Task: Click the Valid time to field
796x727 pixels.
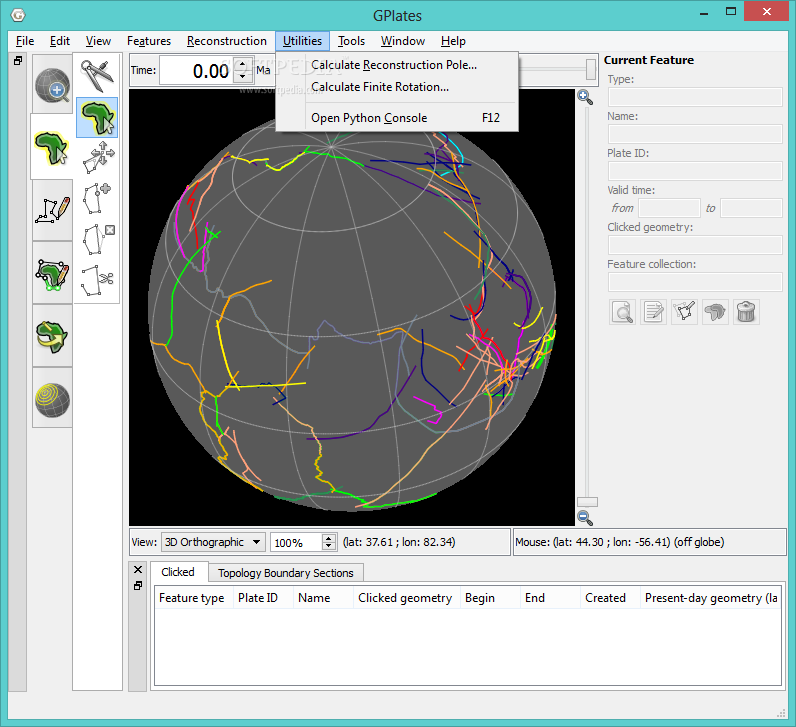Action: click(751, 208)
